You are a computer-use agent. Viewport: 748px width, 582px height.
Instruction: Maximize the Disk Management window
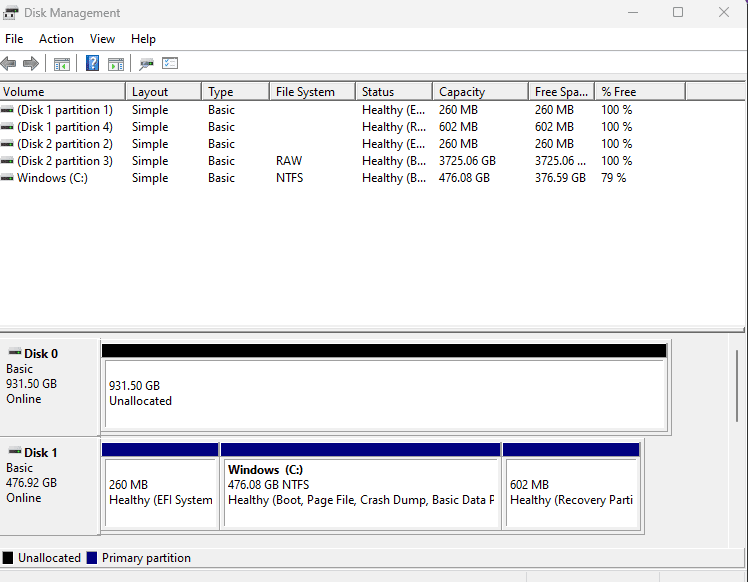(x=678, y=12)
